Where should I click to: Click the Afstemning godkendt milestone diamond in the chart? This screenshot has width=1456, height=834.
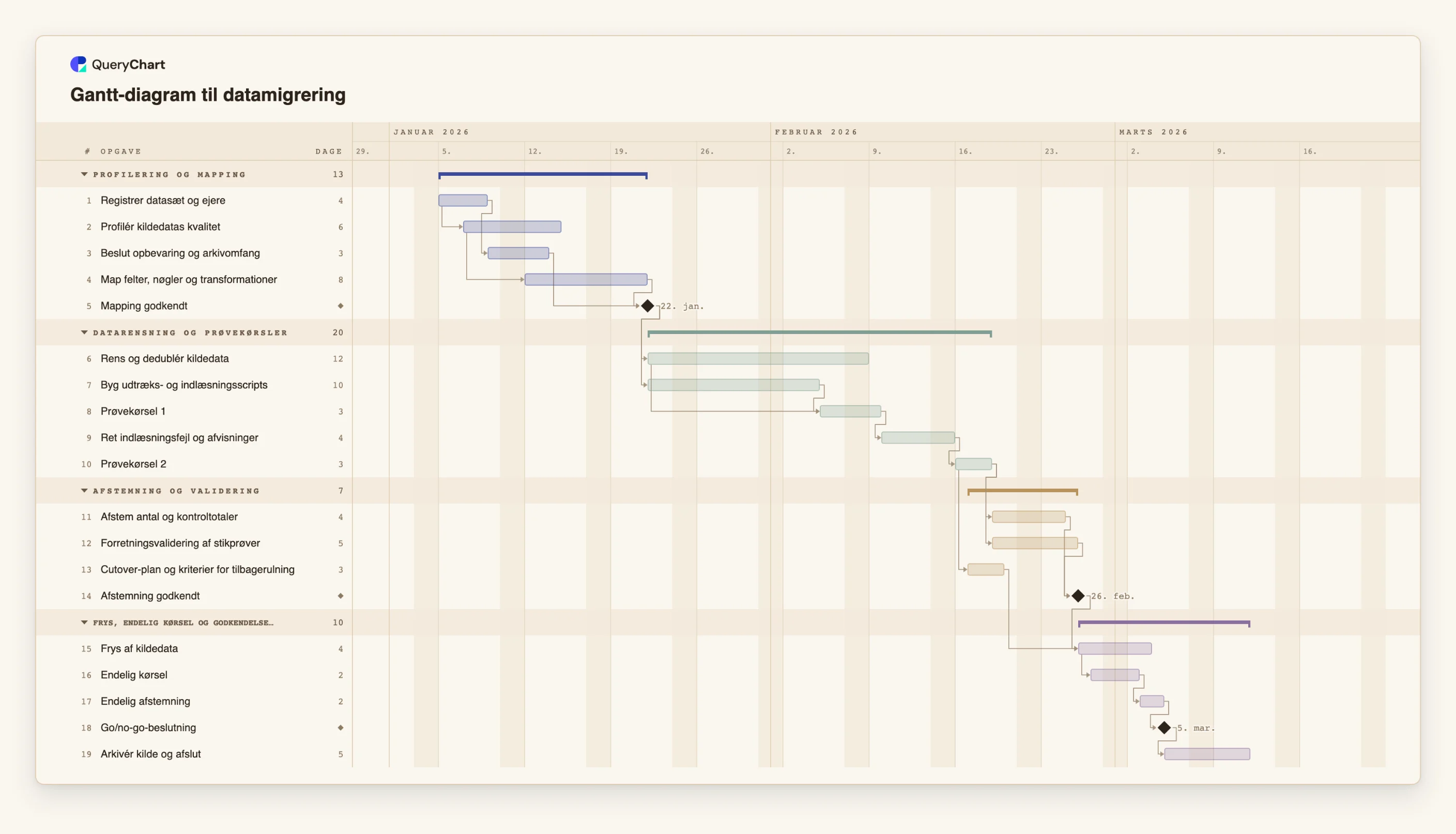click(1078, 596)
